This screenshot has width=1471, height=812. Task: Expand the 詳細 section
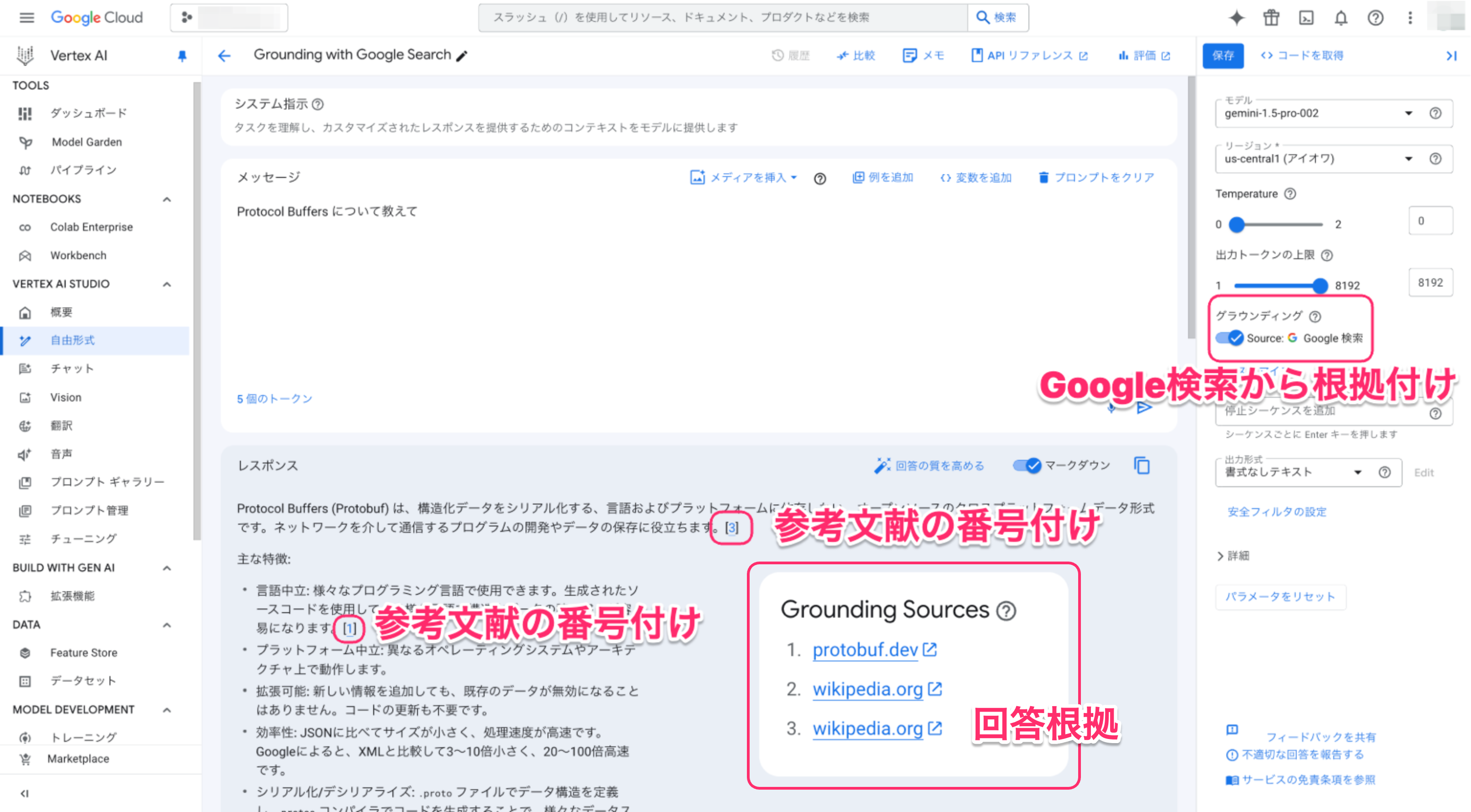point(1233,556)
